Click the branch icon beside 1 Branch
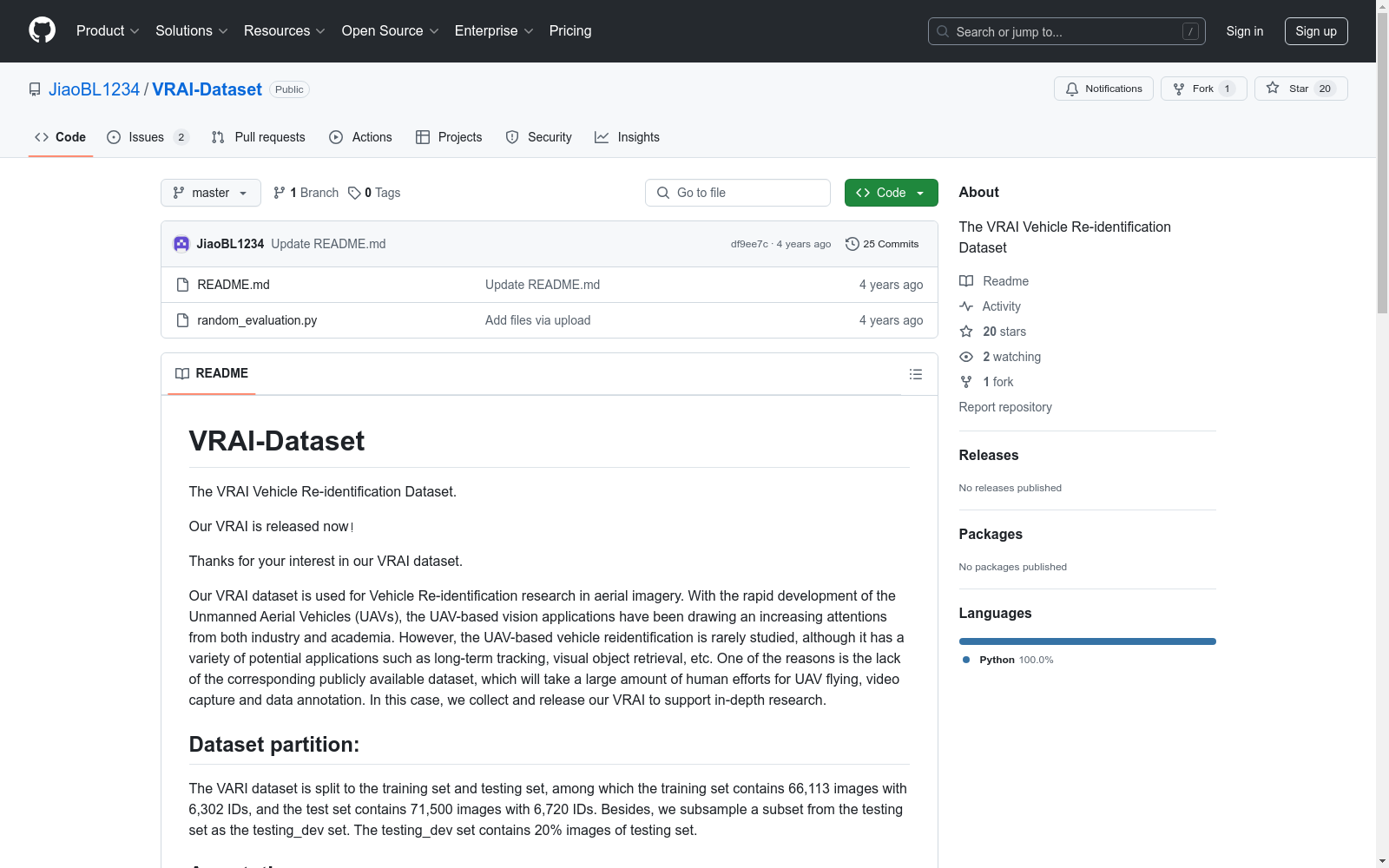Screen dimensions: 1389x868 point(279,193)
